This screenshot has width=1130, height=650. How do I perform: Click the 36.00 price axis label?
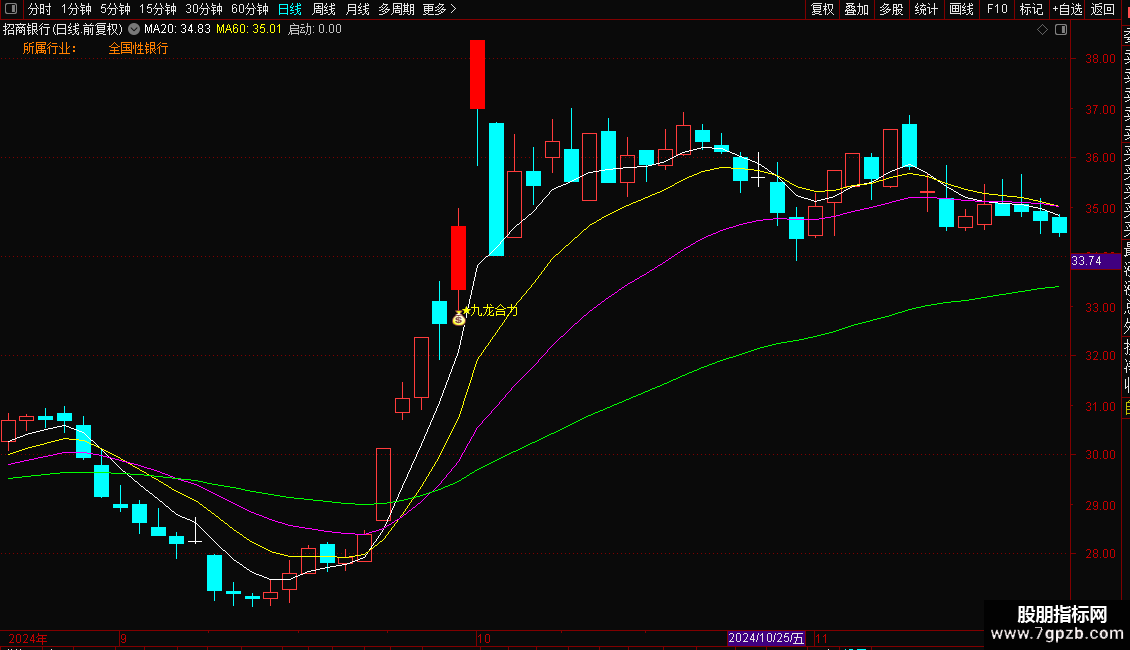[1100, 157]
